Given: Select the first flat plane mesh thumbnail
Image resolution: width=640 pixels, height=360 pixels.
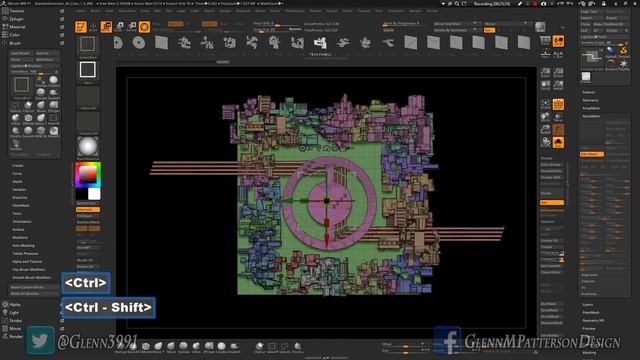Looking at the screenshot, I should pyautogui.click(x=162, y=42).
